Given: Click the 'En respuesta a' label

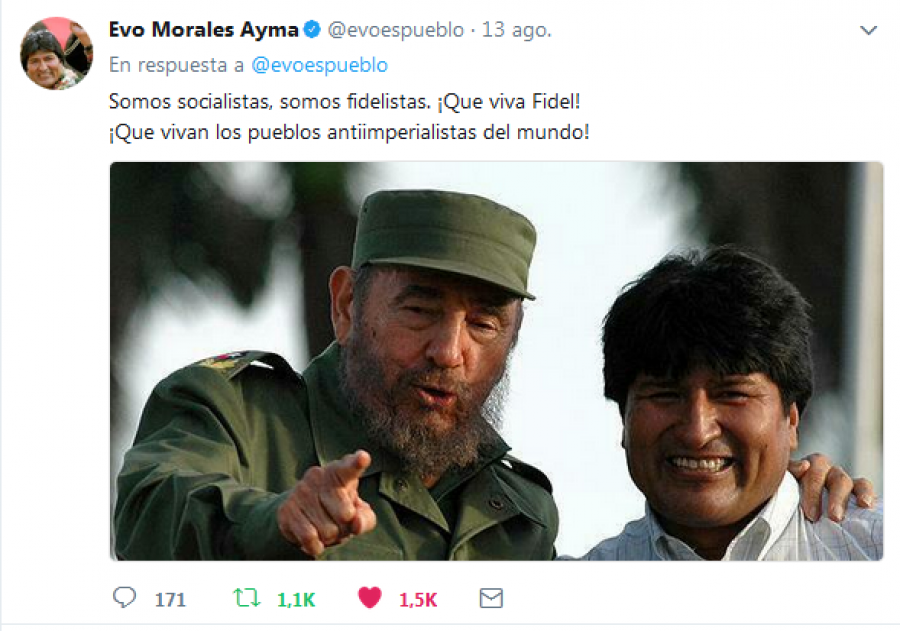Looking at the screenshot, I should pyautogui.click(x=177, y=65).
